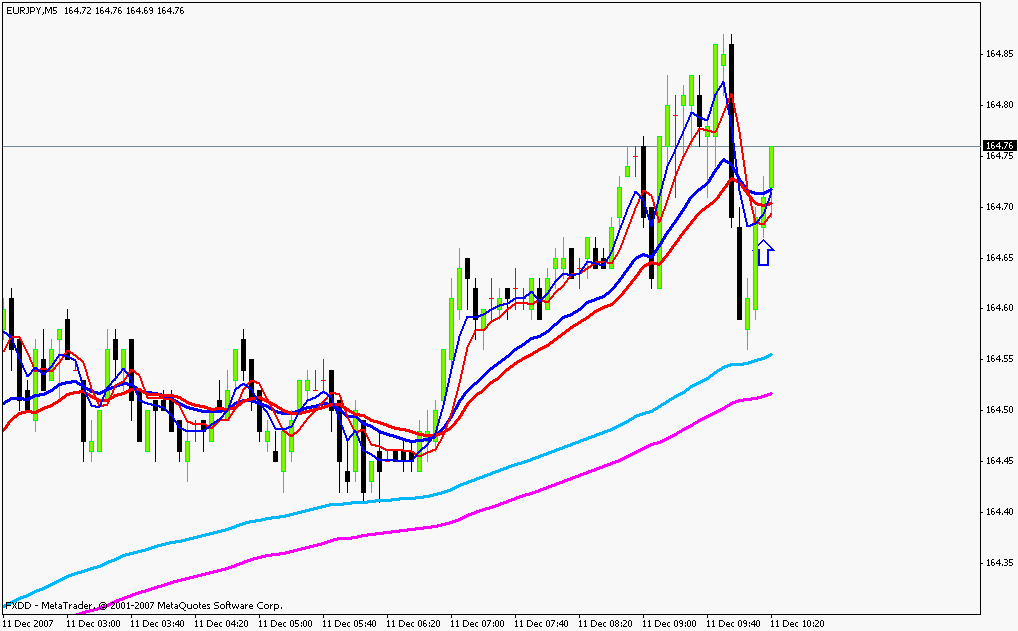Viewport: 1018px width, 631px height.
Task: Click the EURJPY,M5 chart symbol label
Action: (31, 10)
